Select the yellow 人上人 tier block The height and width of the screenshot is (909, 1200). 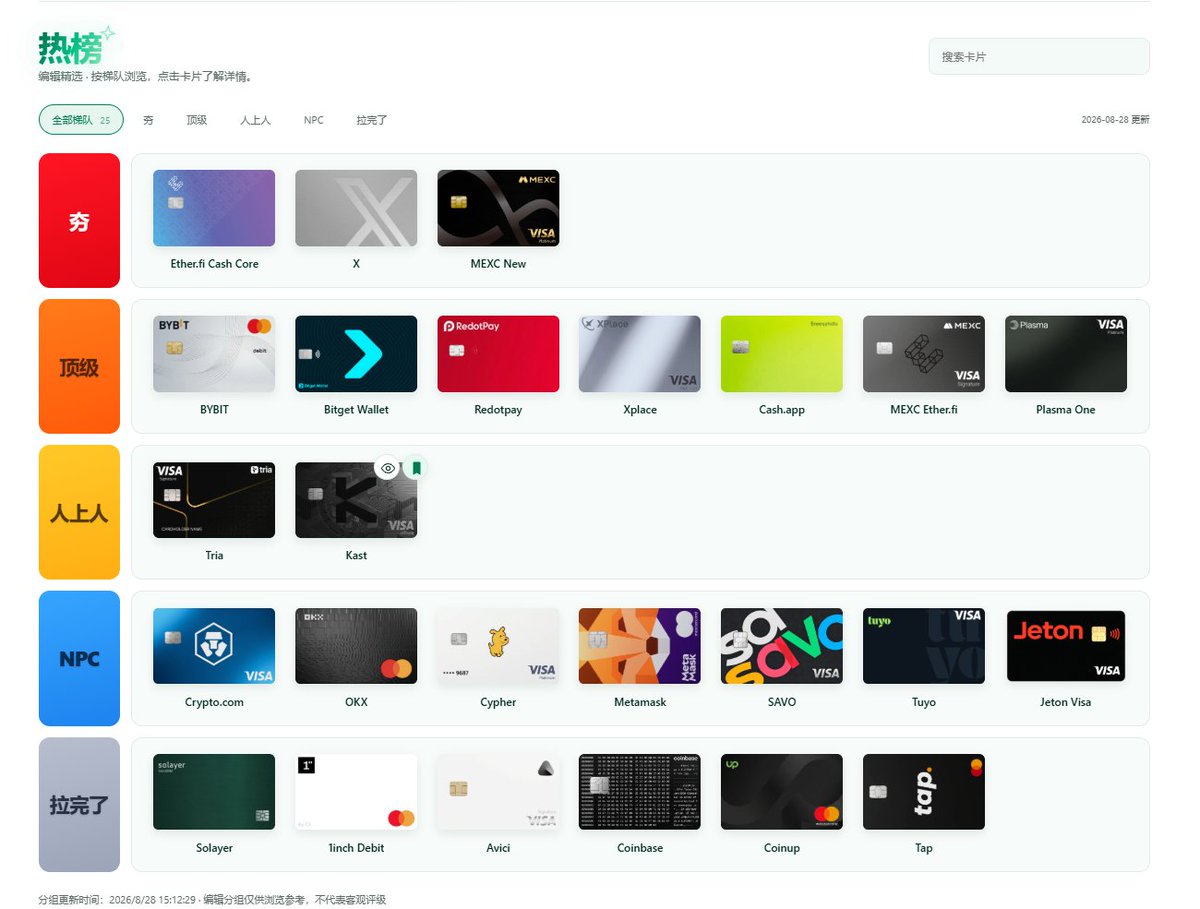[79, 513]
